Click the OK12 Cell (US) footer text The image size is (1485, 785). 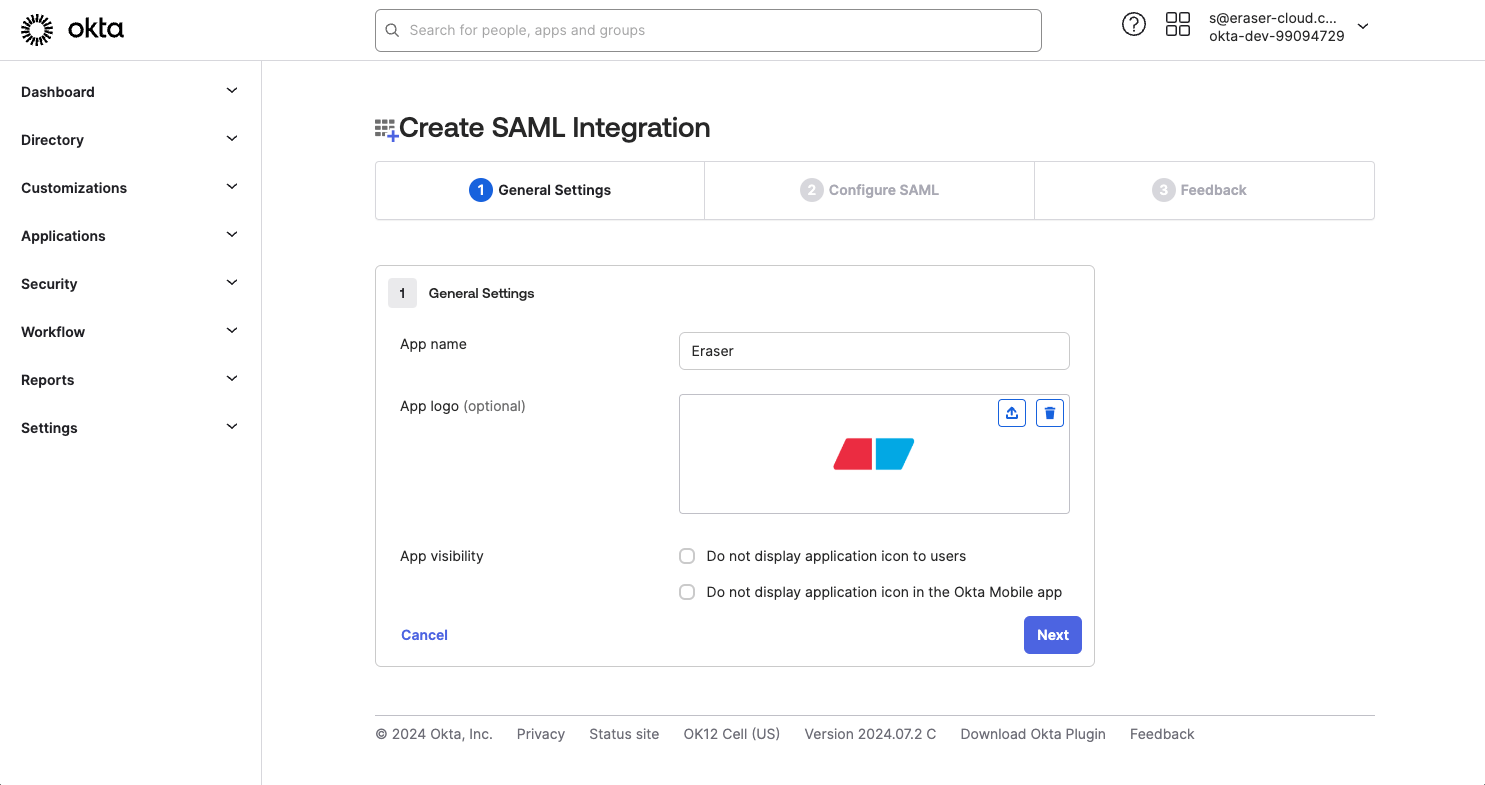[732, 734]
